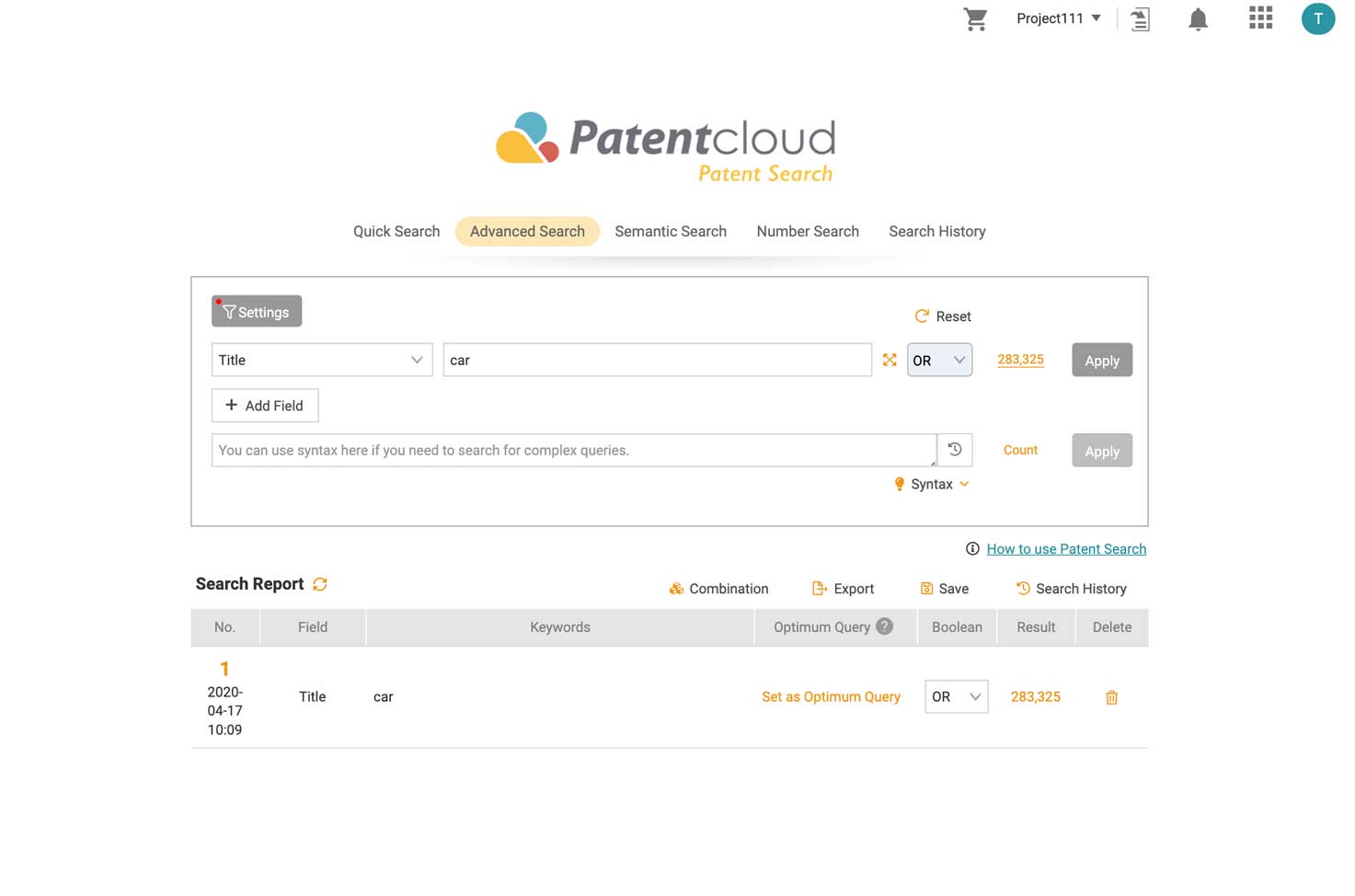Open the Search History tab
Viewport: 1355px width, 896px height.
point(937,231)
